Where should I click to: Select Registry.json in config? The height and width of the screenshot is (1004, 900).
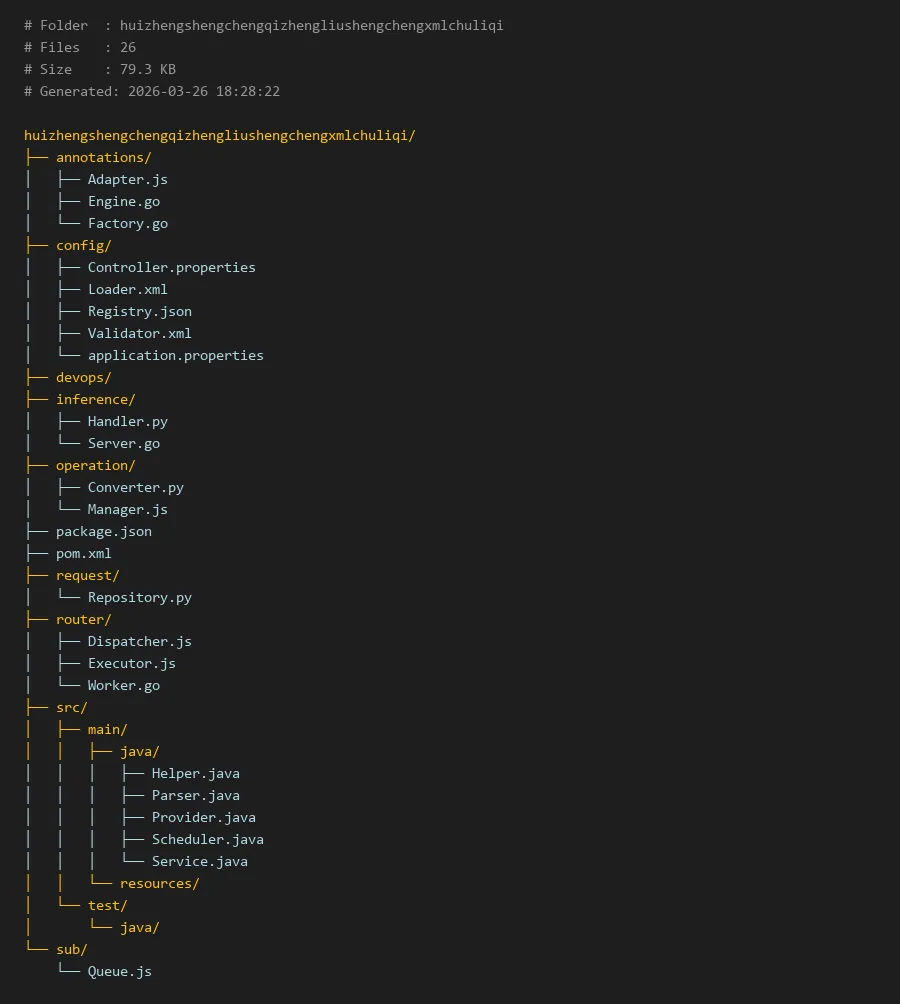tap(139, 311)
